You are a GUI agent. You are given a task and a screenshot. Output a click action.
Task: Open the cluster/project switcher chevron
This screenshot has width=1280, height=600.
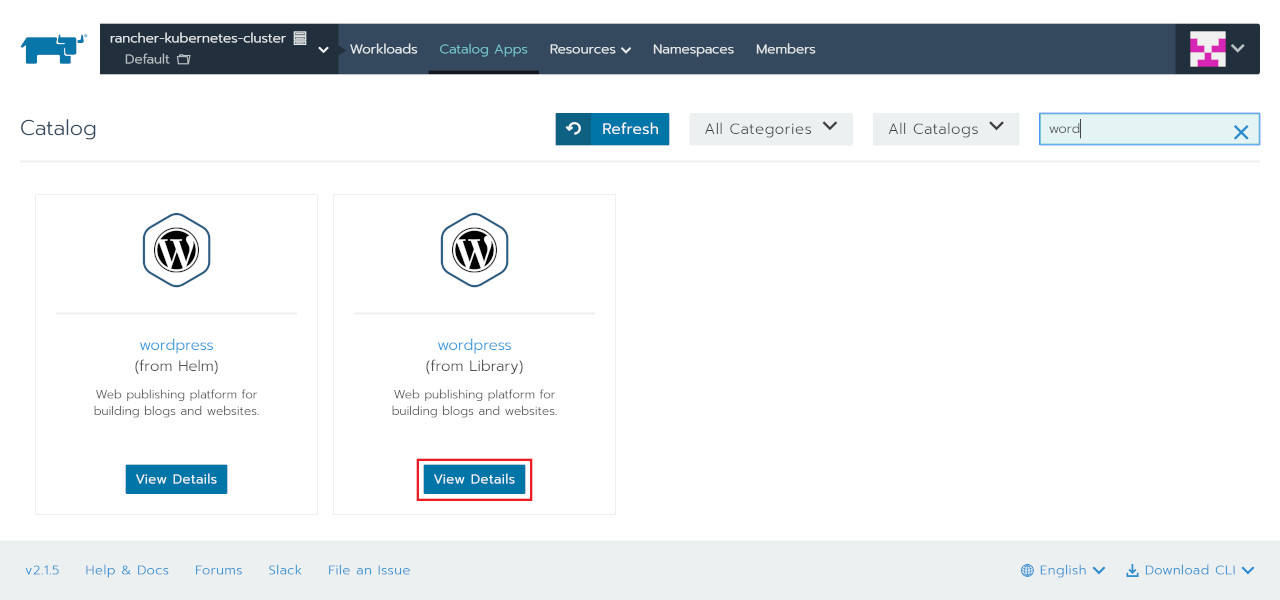point(323,49)
